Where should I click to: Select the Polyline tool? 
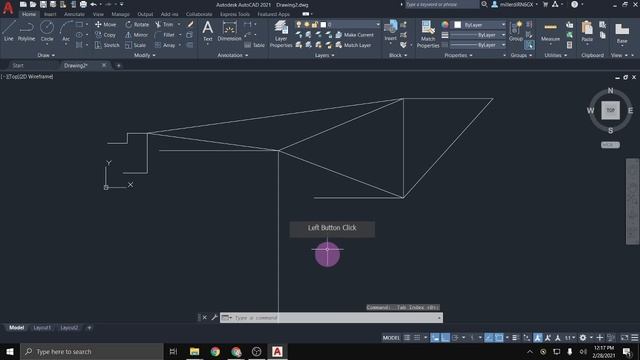click(x=27, y=31)
